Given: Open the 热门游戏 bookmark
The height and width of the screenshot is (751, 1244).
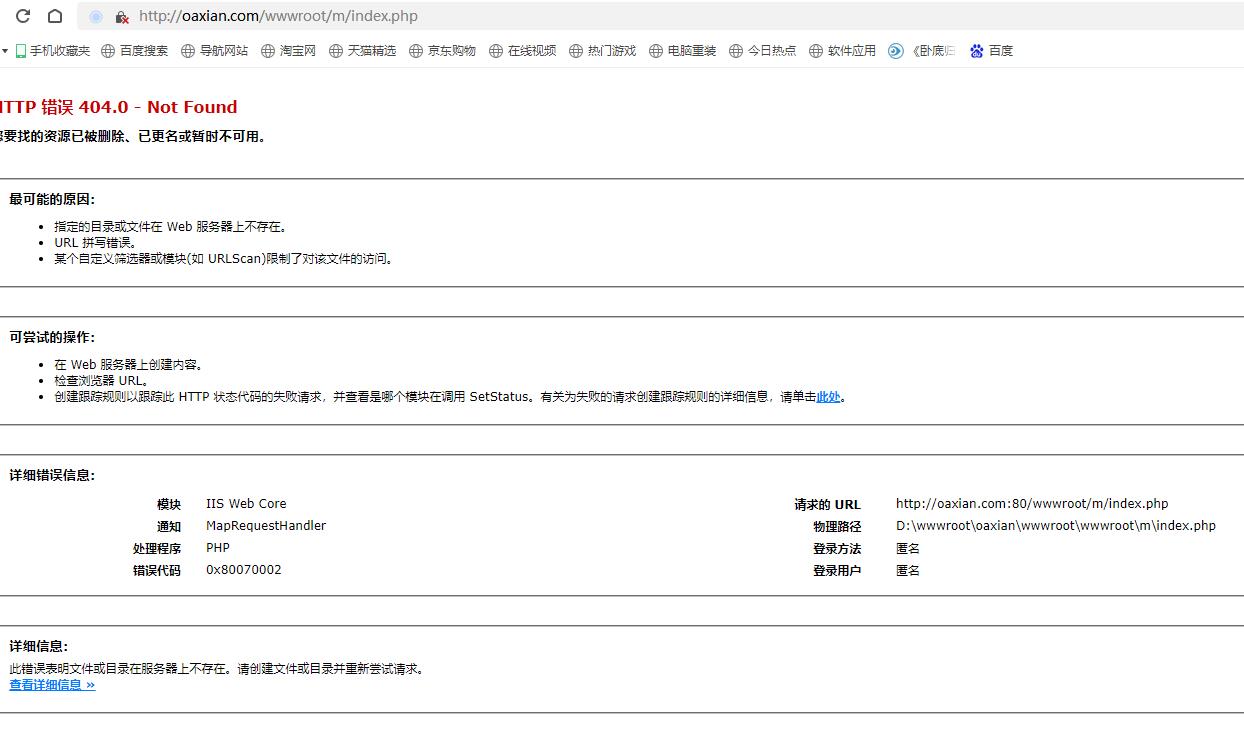Looking at the screenshot, I should pyautogui.click(x=602, y=51).
